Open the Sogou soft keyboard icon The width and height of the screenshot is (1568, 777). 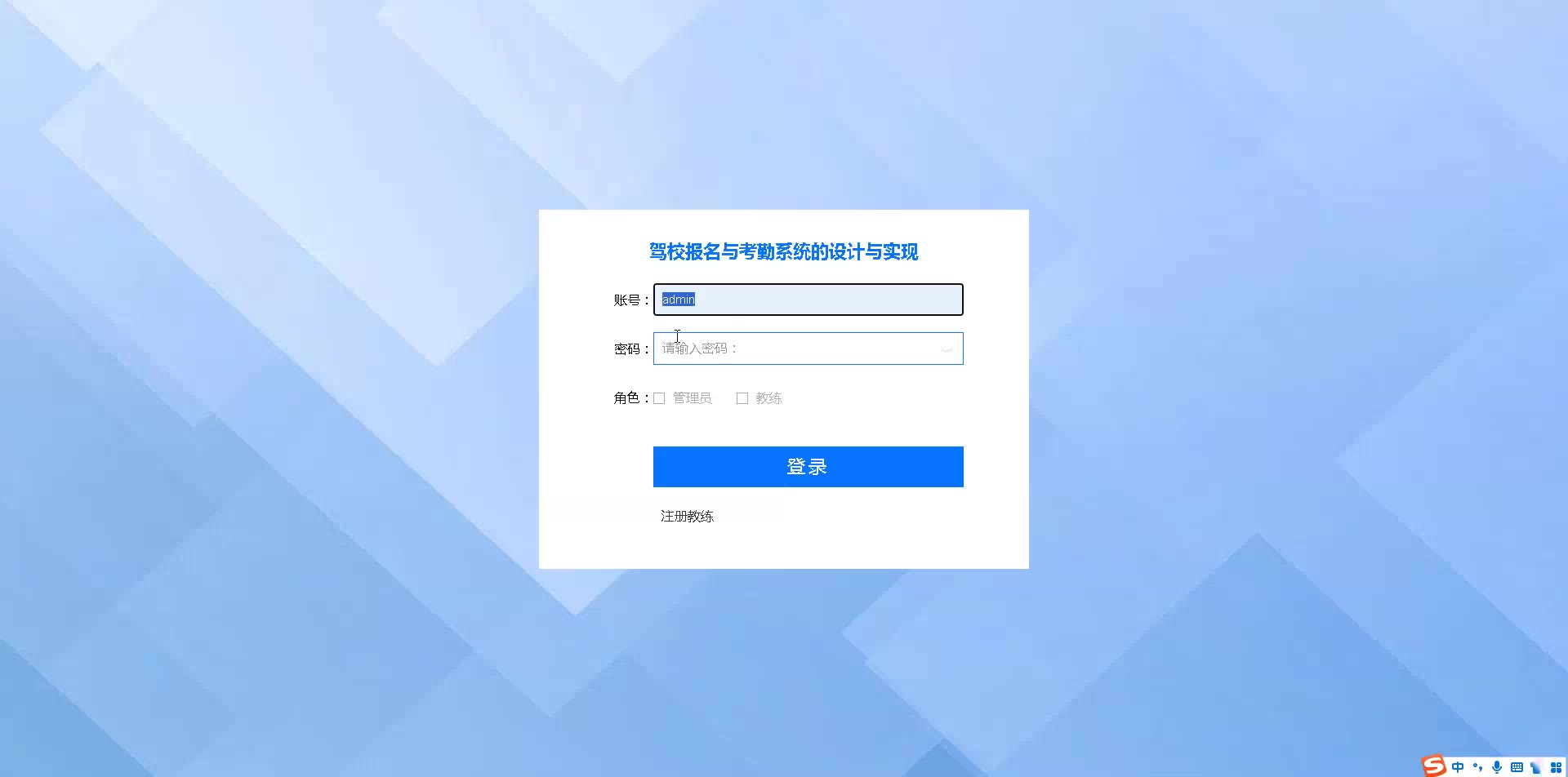point(1517,766)
